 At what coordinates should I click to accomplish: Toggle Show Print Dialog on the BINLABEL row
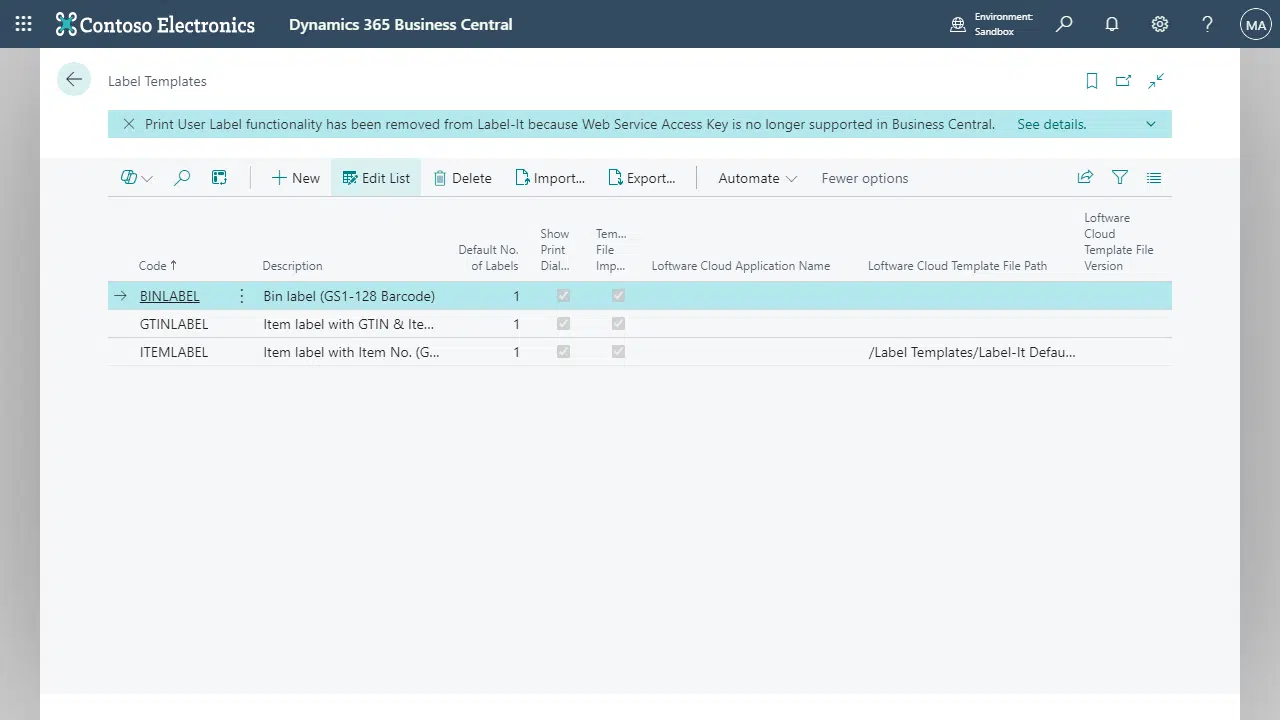pyautogui.click(x=563, y=295)
